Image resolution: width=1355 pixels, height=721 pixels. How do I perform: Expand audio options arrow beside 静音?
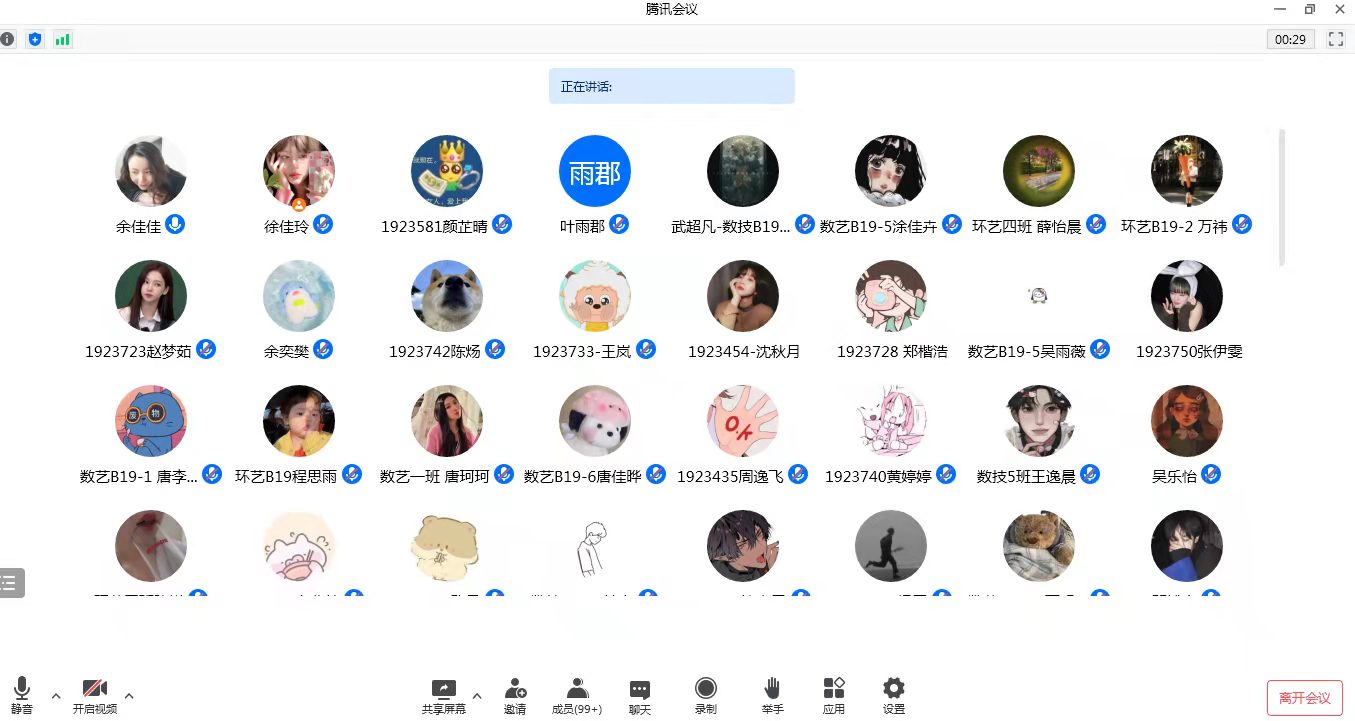(x=56, y=696)
